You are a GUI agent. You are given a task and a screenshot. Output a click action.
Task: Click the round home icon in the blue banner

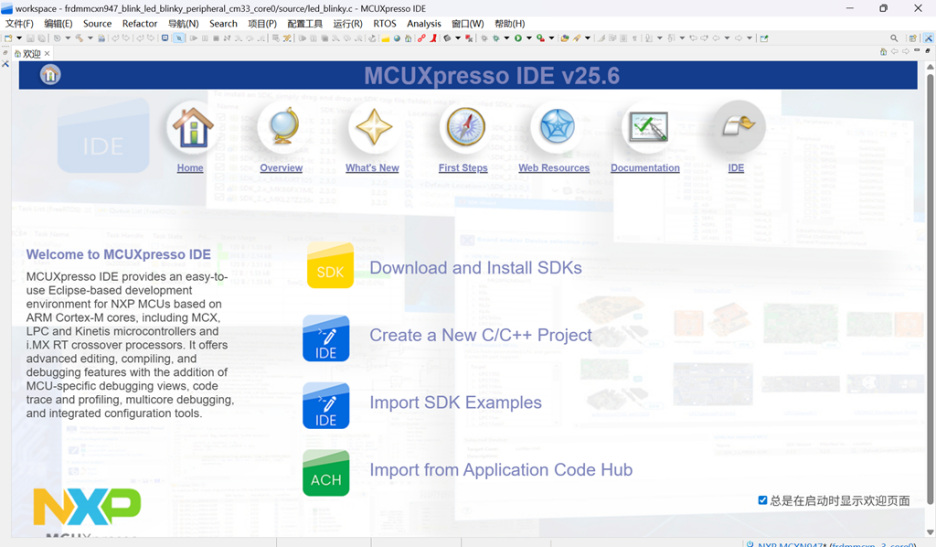click(x=50, y=75)
